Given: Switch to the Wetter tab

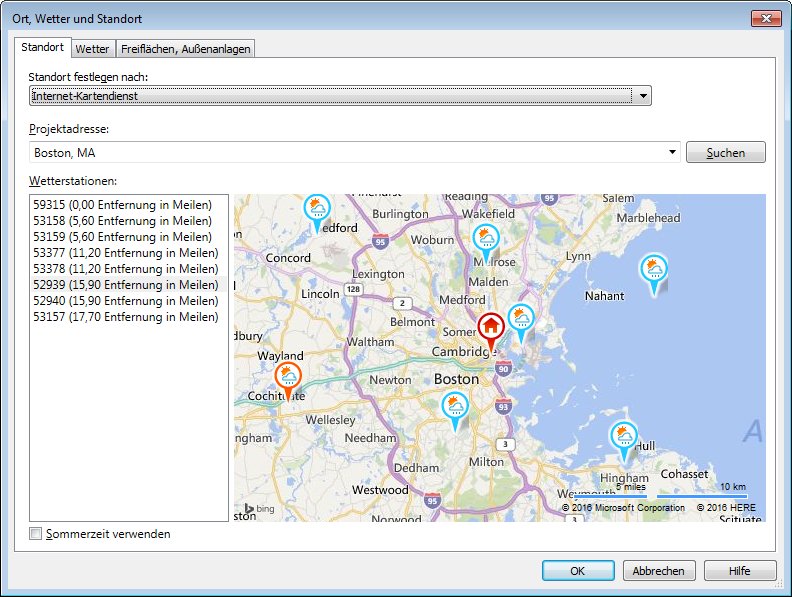Looking at the screenshot, I should point(92,49).
